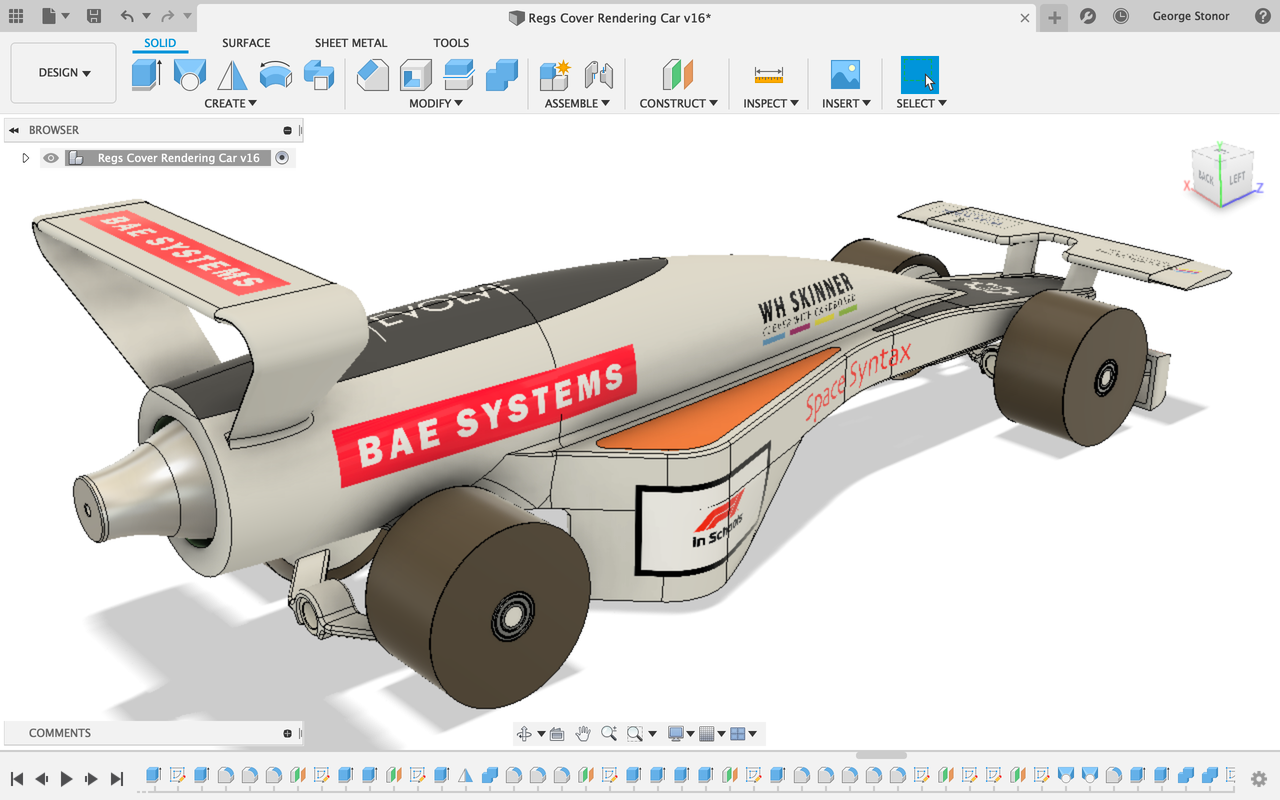The image size is (1280, 800).
Task: Select the Pan hand tool
Action: tap(583, 734)
